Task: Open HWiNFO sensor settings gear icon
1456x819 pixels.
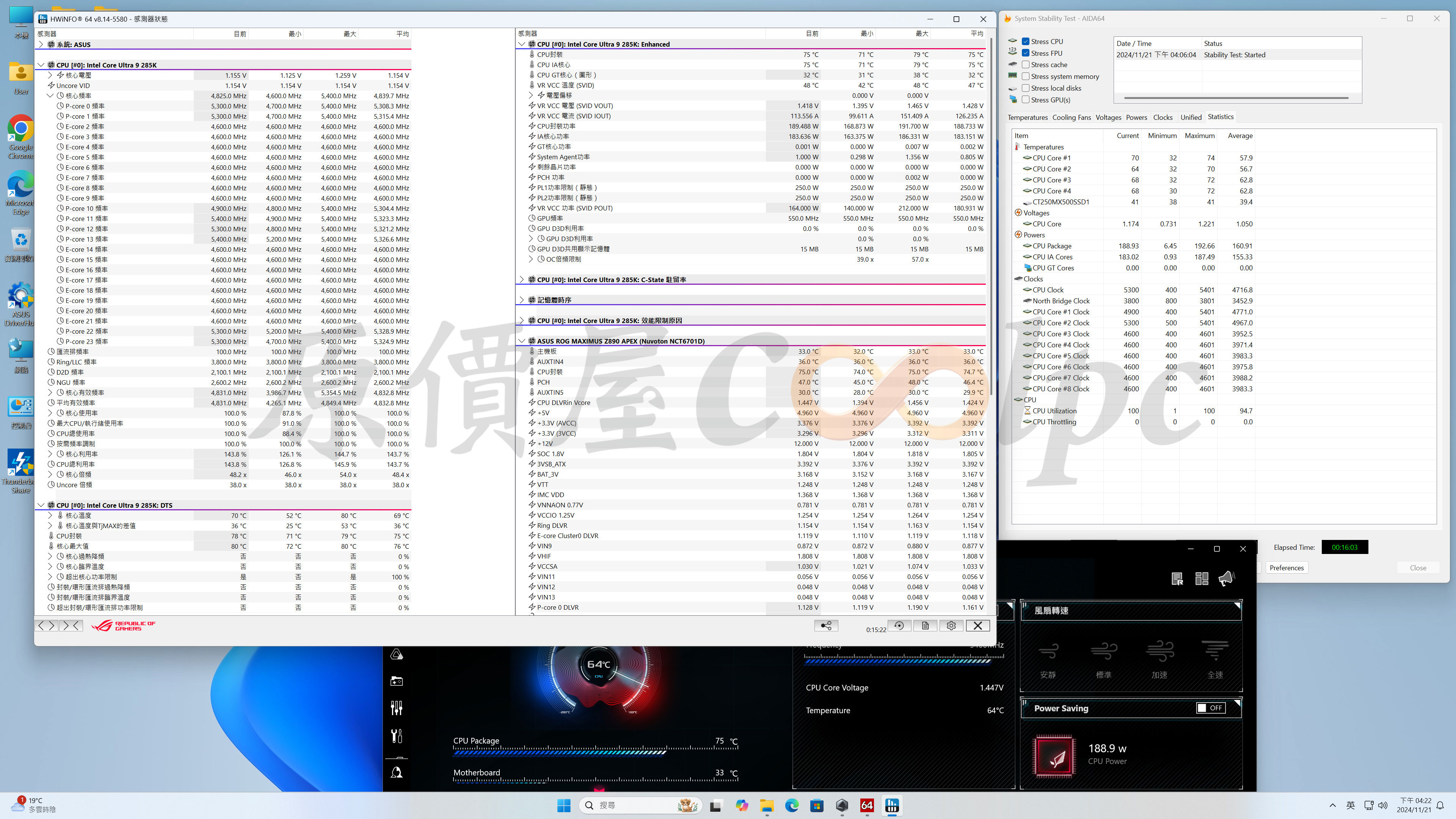Action: (951, 625)
